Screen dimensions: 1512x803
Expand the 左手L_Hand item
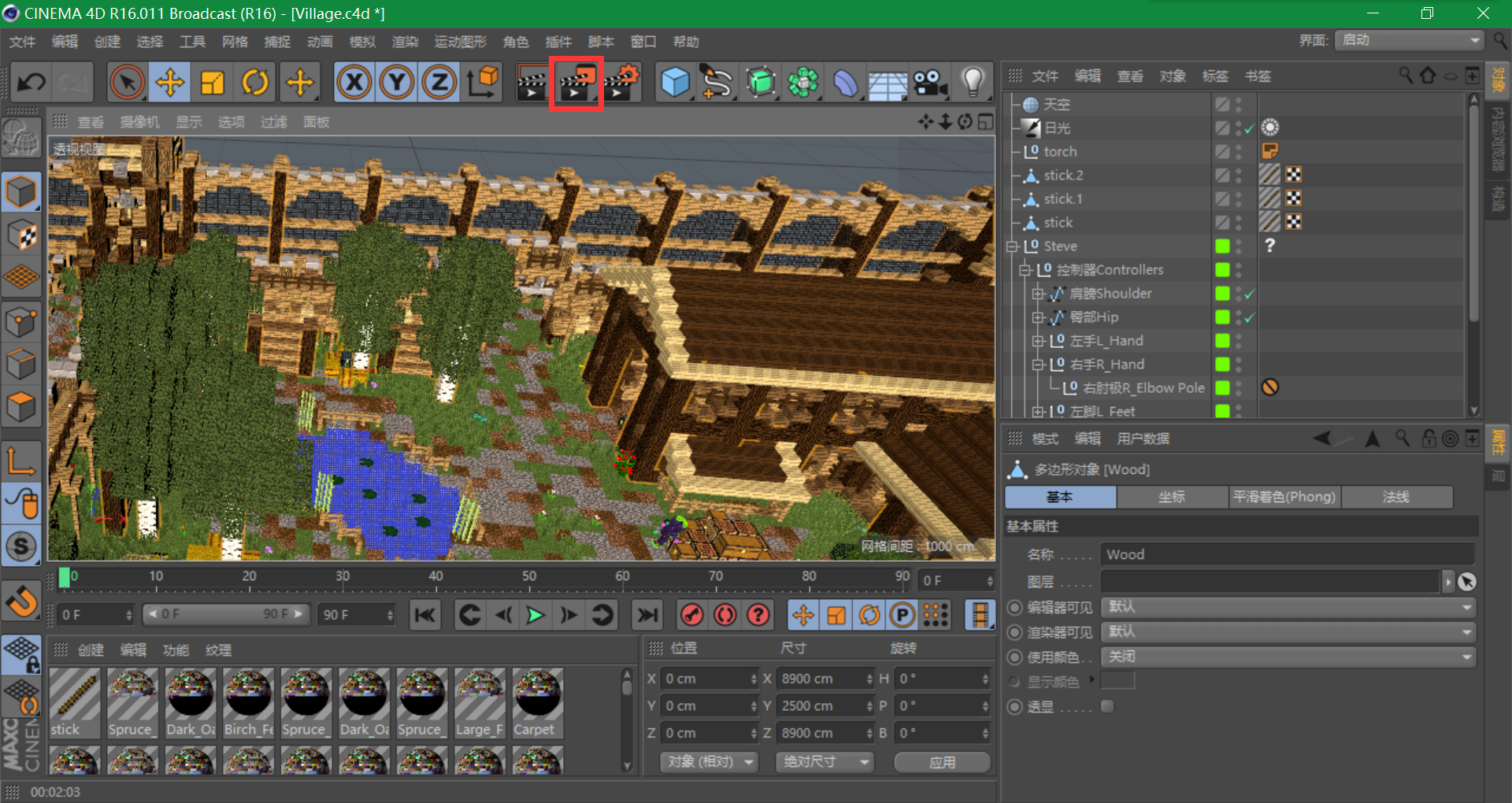1038,341
